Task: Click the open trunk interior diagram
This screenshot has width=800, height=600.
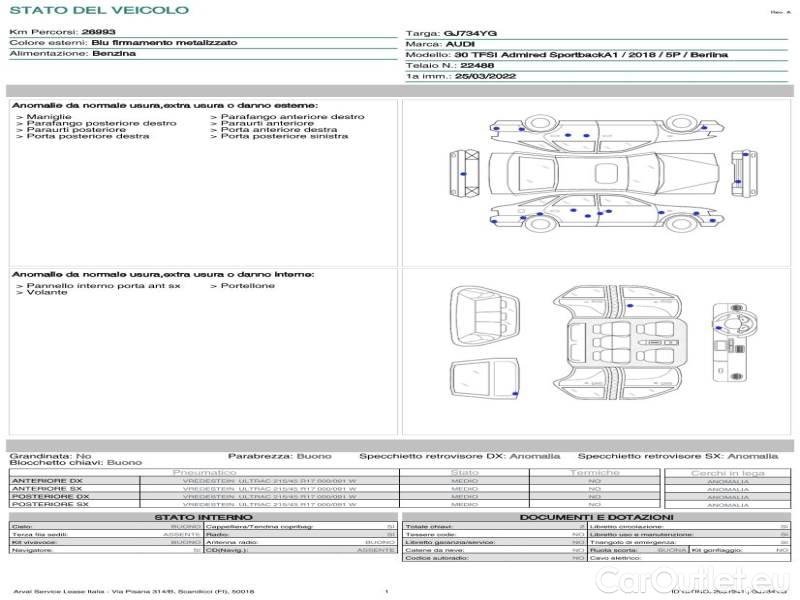Action: [x=484, y=312]
